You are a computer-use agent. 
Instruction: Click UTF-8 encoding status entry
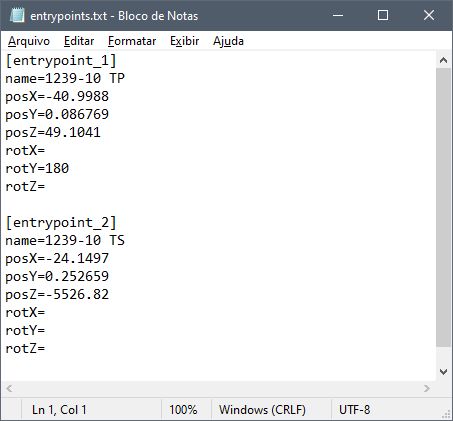tap(354, 410)
